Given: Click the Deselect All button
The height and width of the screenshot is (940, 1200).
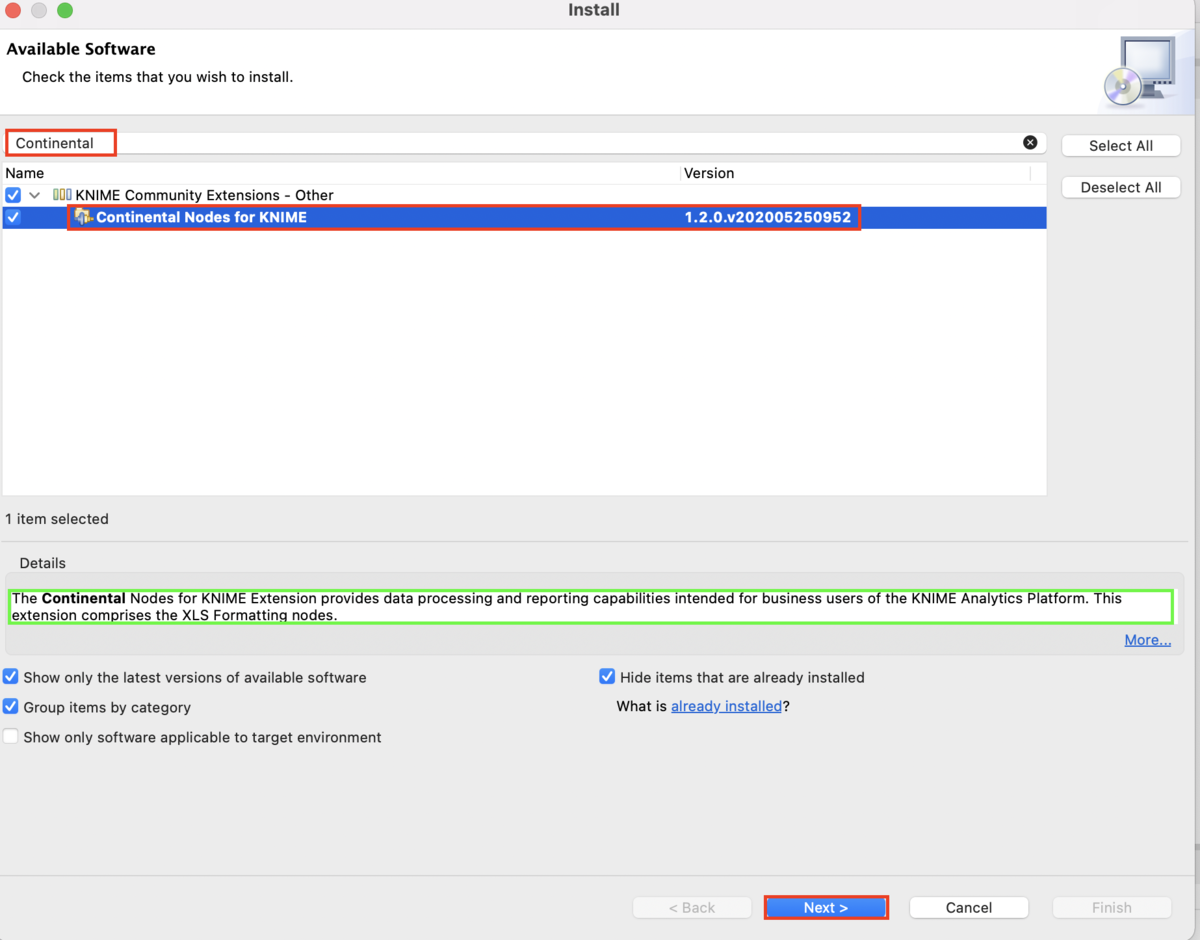Looking at the screenshot, I should click(x=1121, y=188).
